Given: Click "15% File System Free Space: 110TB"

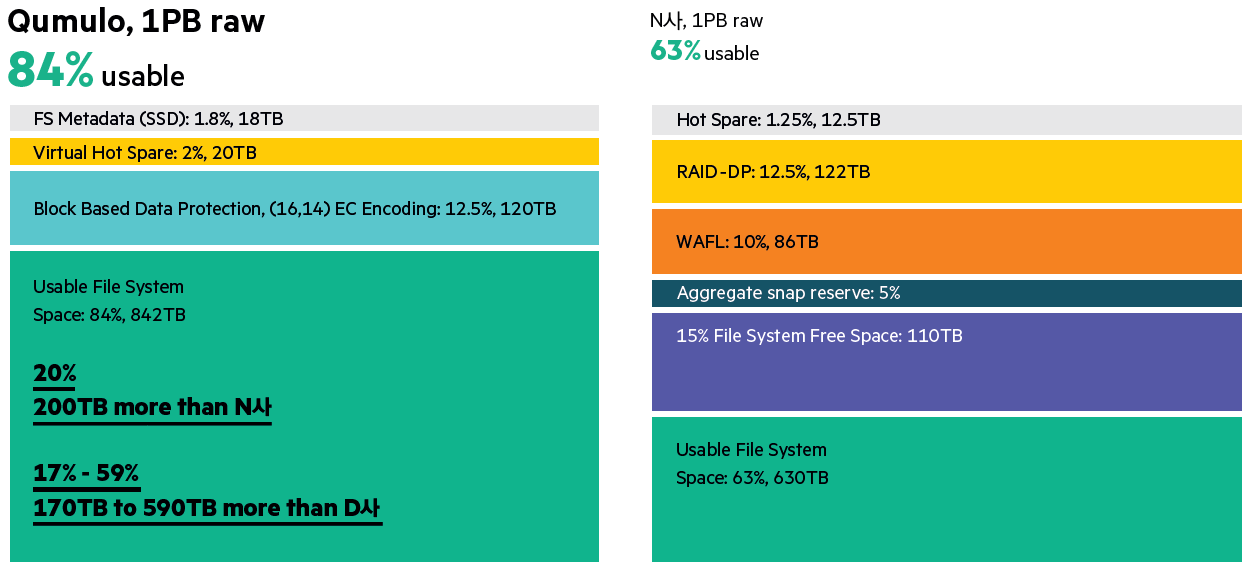Looking at the screenshot, I should pyautogui.click(x=947, y=361).
